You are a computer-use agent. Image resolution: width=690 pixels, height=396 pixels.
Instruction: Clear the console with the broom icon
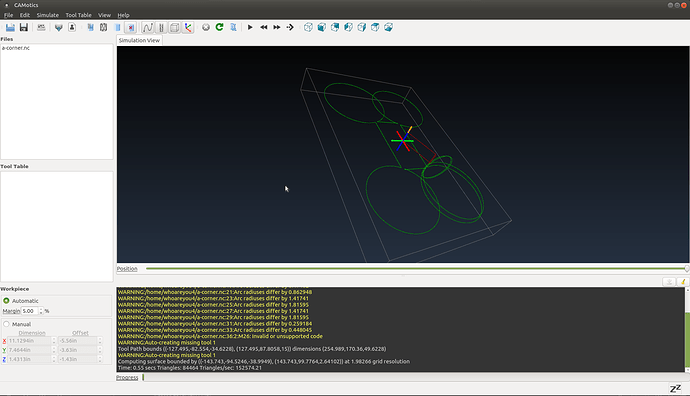[x=683, y=282]
